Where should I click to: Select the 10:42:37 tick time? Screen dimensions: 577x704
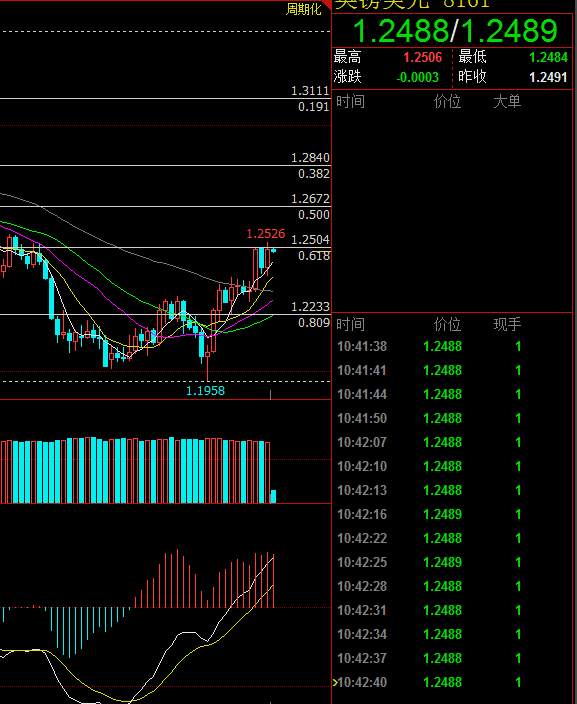362,658
